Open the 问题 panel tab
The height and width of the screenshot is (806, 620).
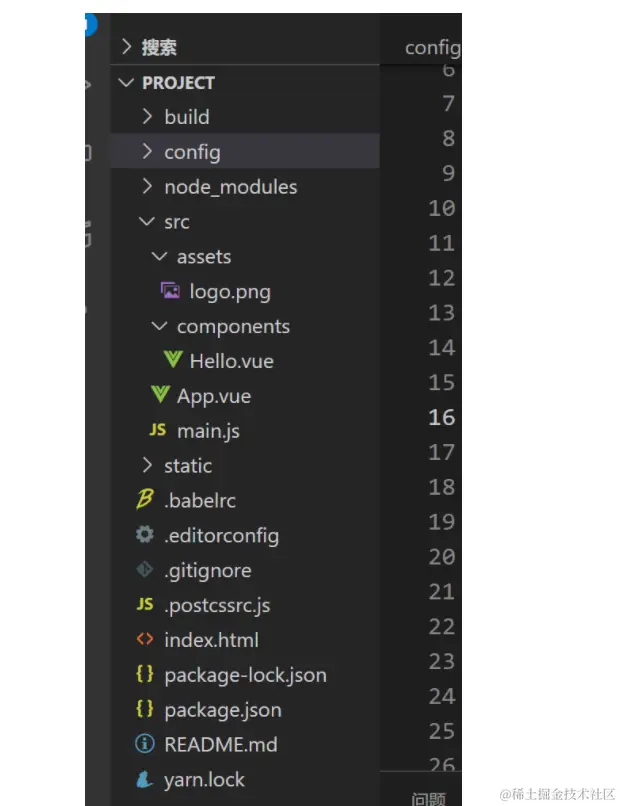point(429,798)
